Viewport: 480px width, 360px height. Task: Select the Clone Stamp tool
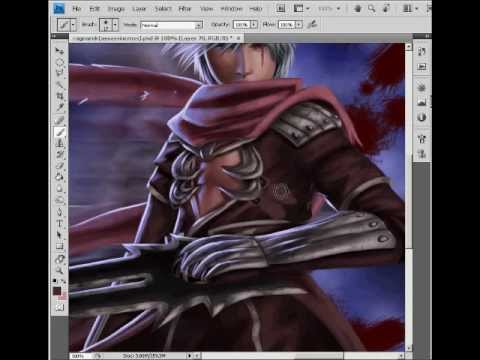(x=59, y=143)
